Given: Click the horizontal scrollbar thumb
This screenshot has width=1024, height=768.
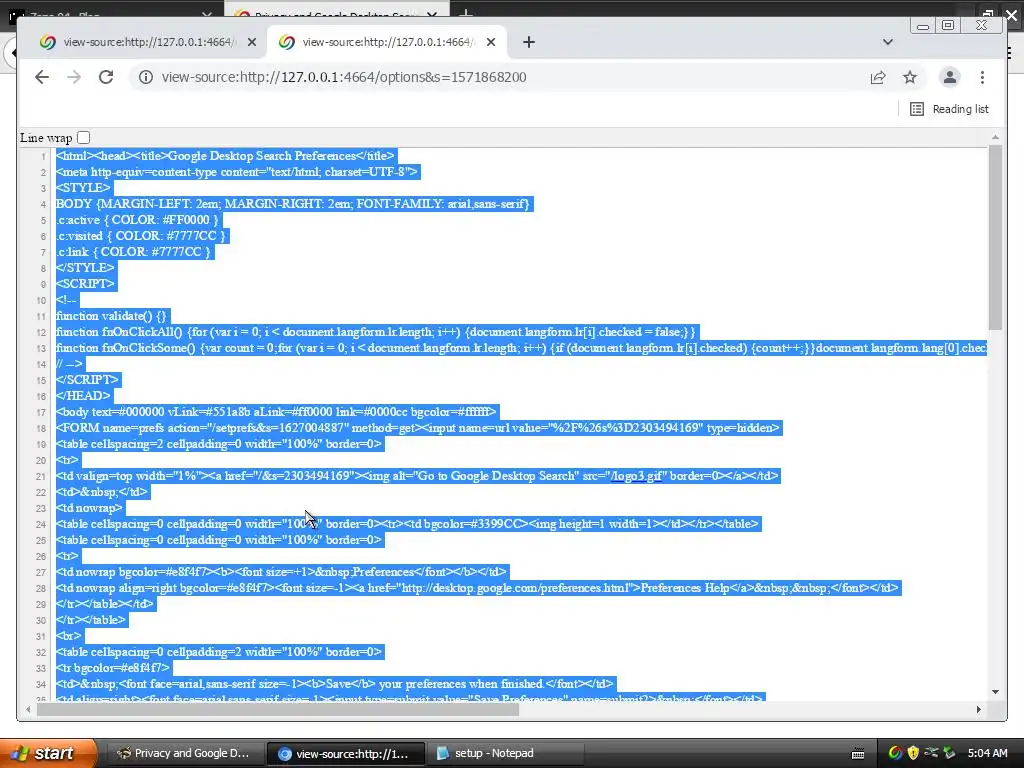Looking at the screenshot, I should [x=278, y=709].
